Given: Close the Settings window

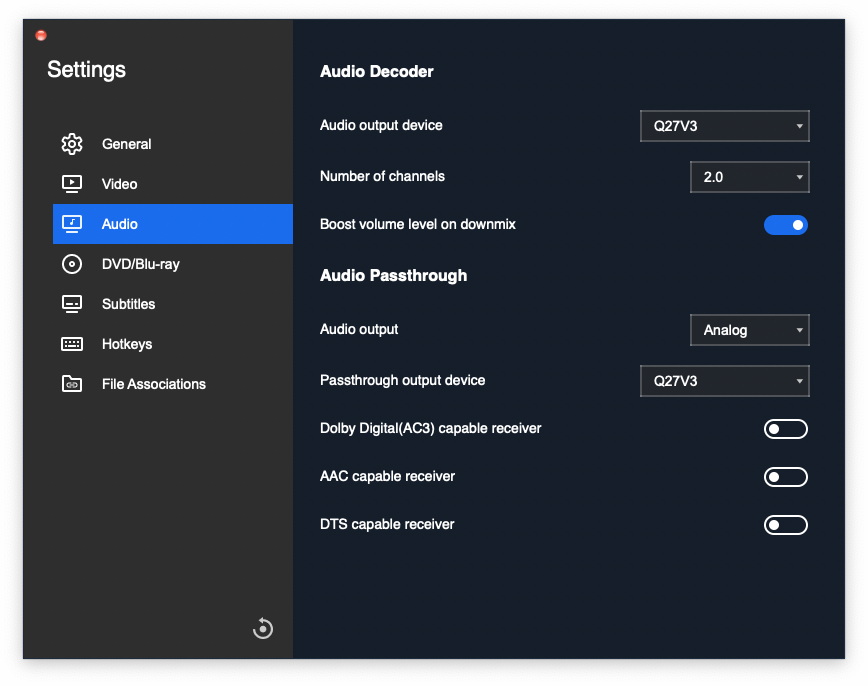Looking at the screenshot, I should pyautogui.click(x=41, y=35).
